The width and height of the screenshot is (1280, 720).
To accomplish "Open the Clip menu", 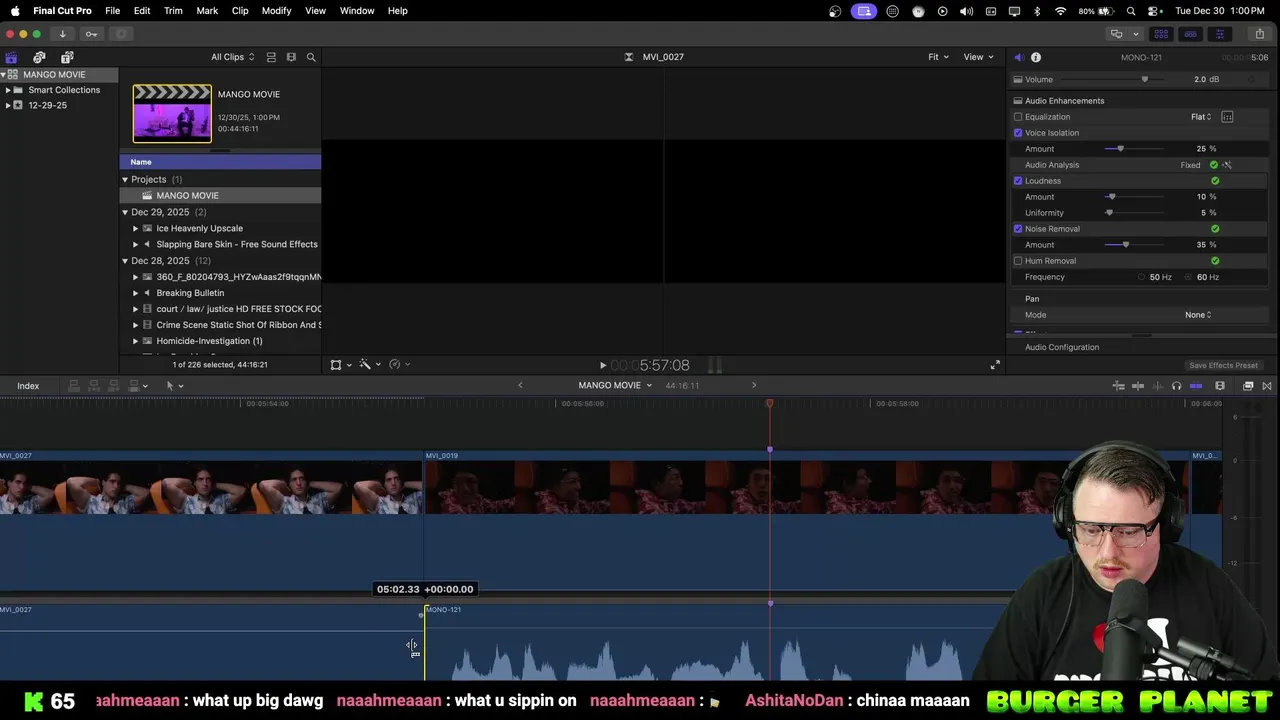I will [240, 11].
